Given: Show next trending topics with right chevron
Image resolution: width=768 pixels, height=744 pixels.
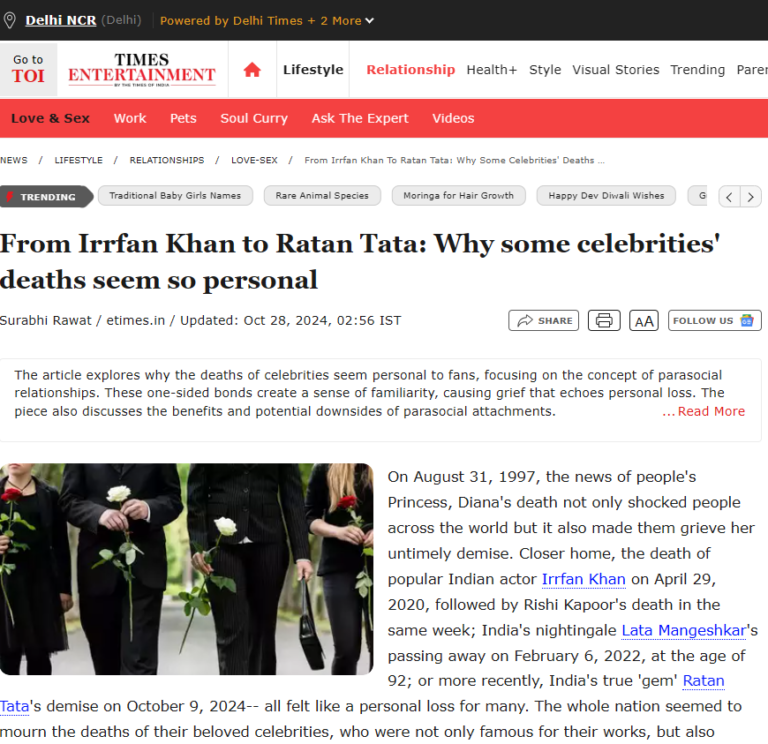Looking at the screenshot, I should click(750, 197).
